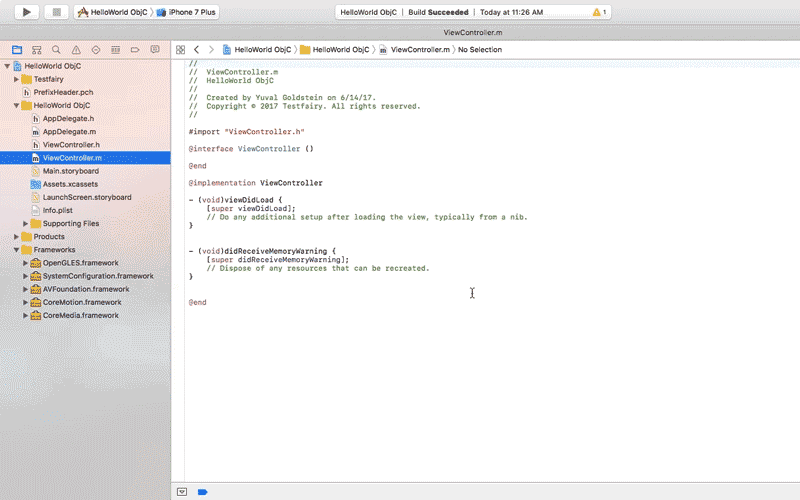
Task: Select the HelloWorld ObjC scheme
Action: (x=113, y=12)
